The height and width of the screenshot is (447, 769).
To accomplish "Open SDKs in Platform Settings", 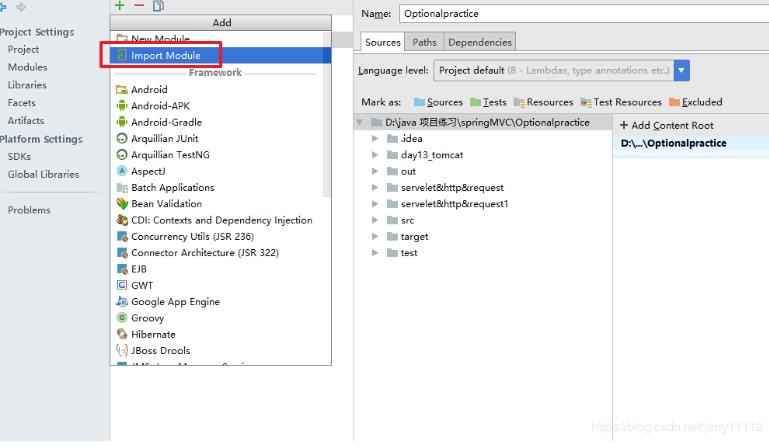I will click(x=19, y=157).
